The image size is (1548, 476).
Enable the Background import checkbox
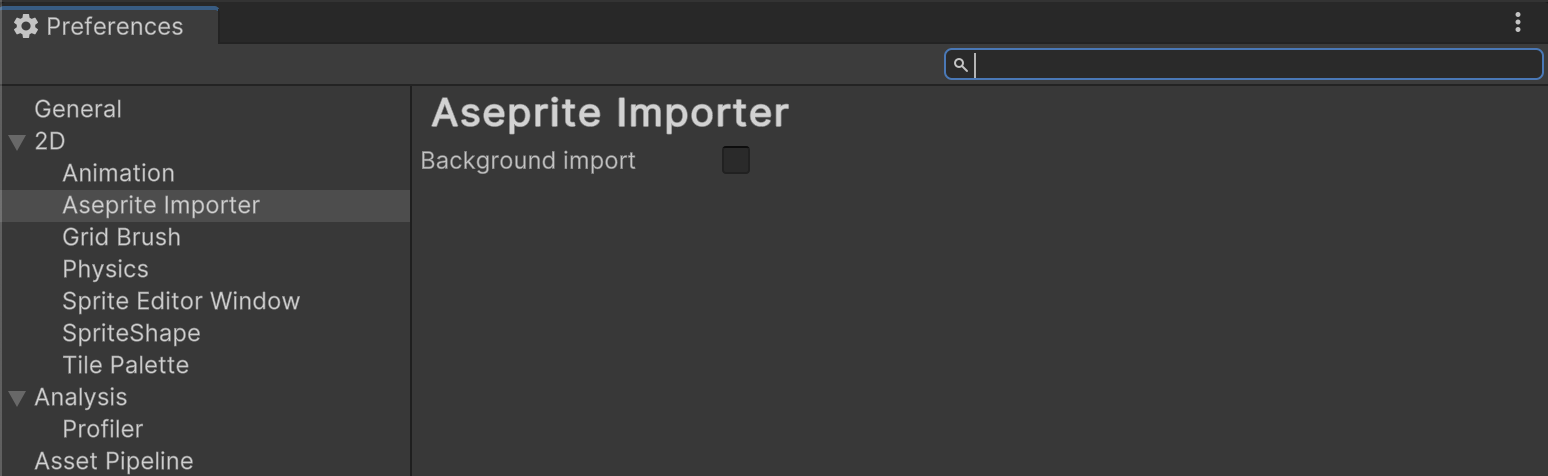tap(735, 160)
